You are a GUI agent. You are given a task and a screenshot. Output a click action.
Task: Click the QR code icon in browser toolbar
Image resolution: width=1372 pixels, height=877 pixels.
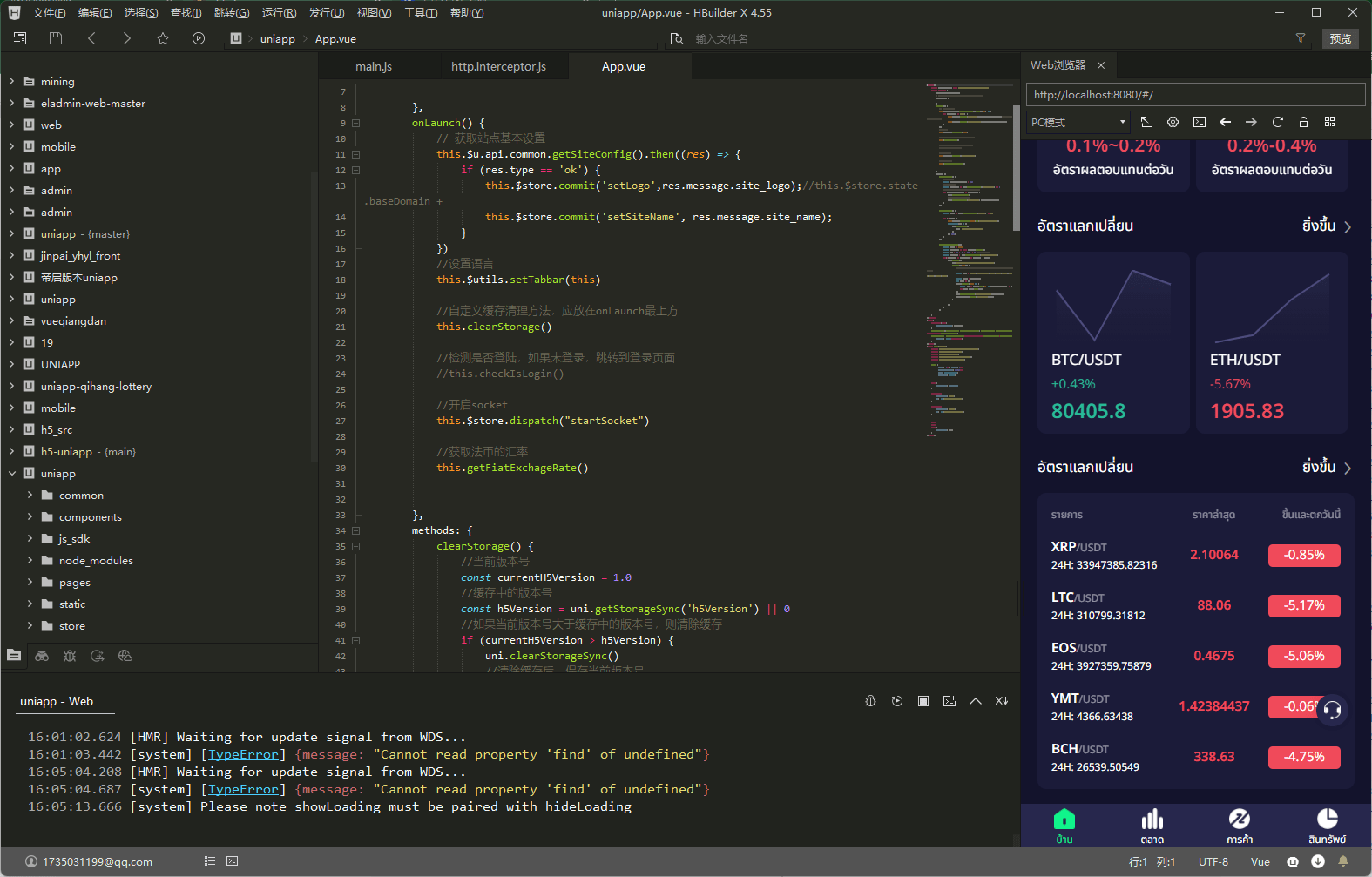coord(1329,122)
